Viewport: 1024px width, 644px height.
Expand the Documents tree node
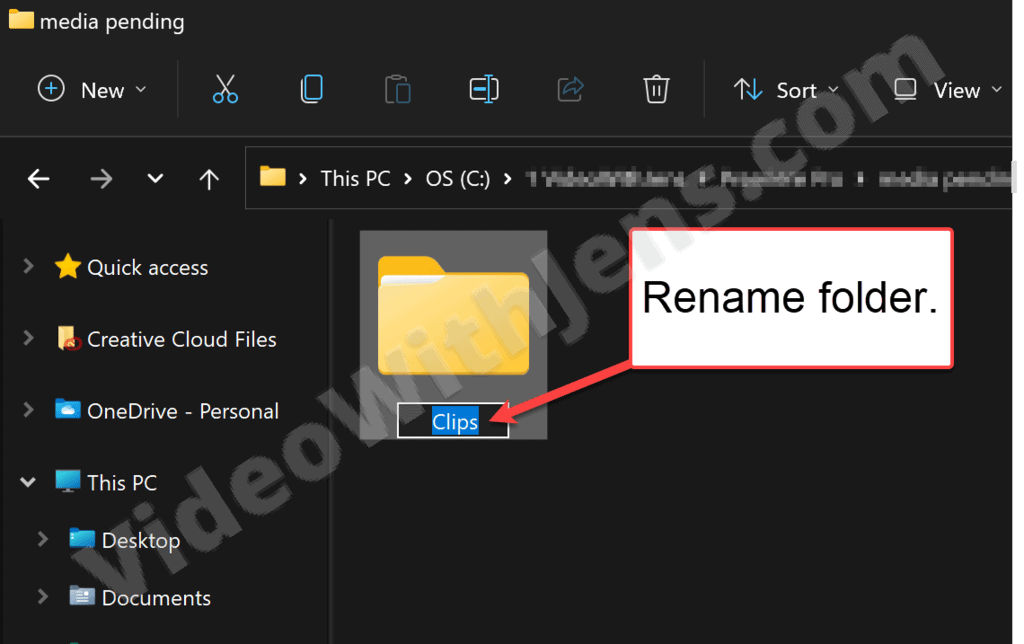[x=42, y=597]
